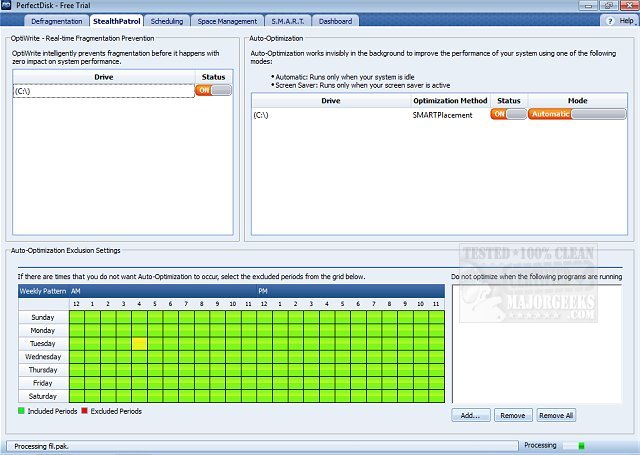Viewport: 640px width, 455px height.
Task: Select the Wednesday row label
Action: (x=43, y=357)
